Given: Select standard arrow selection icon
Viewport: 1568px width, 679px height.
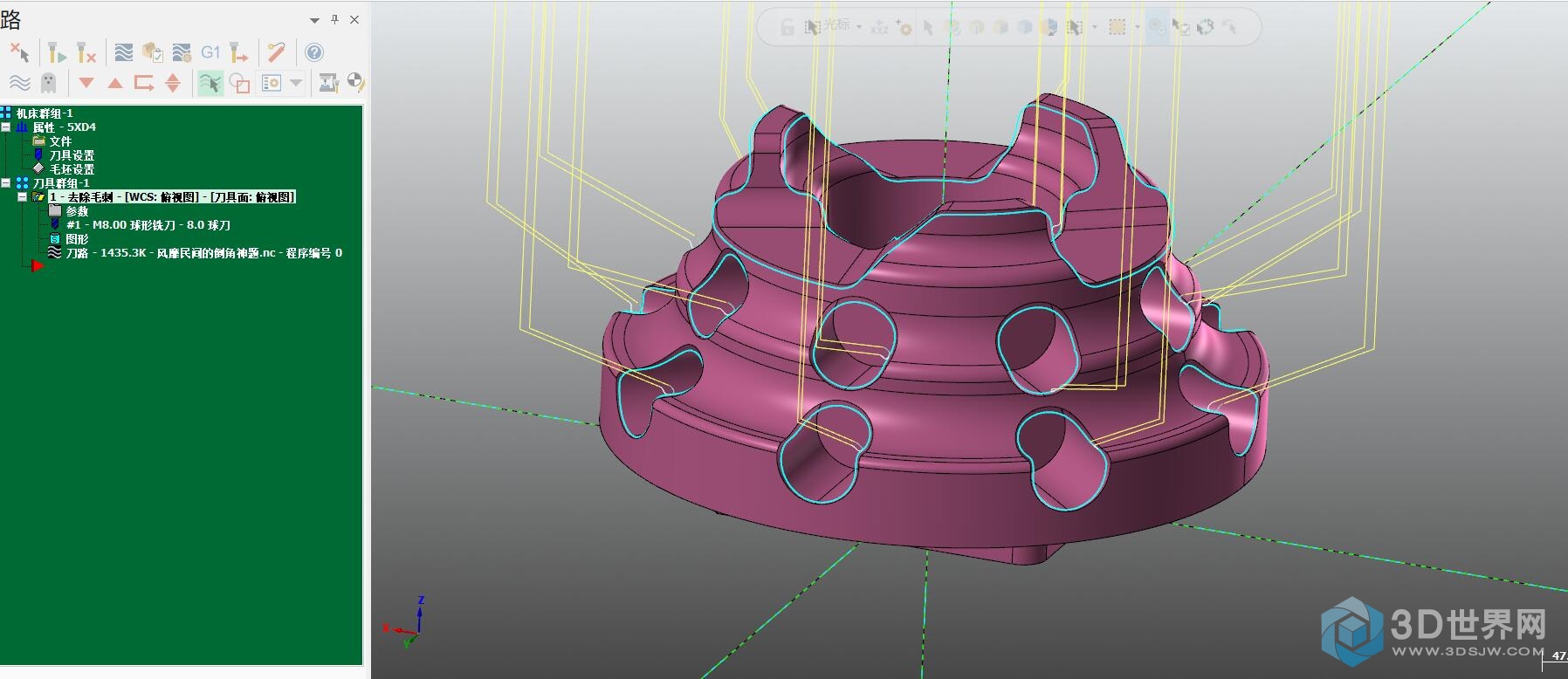Looking at the screenshot, I should [x=928, y=27].
